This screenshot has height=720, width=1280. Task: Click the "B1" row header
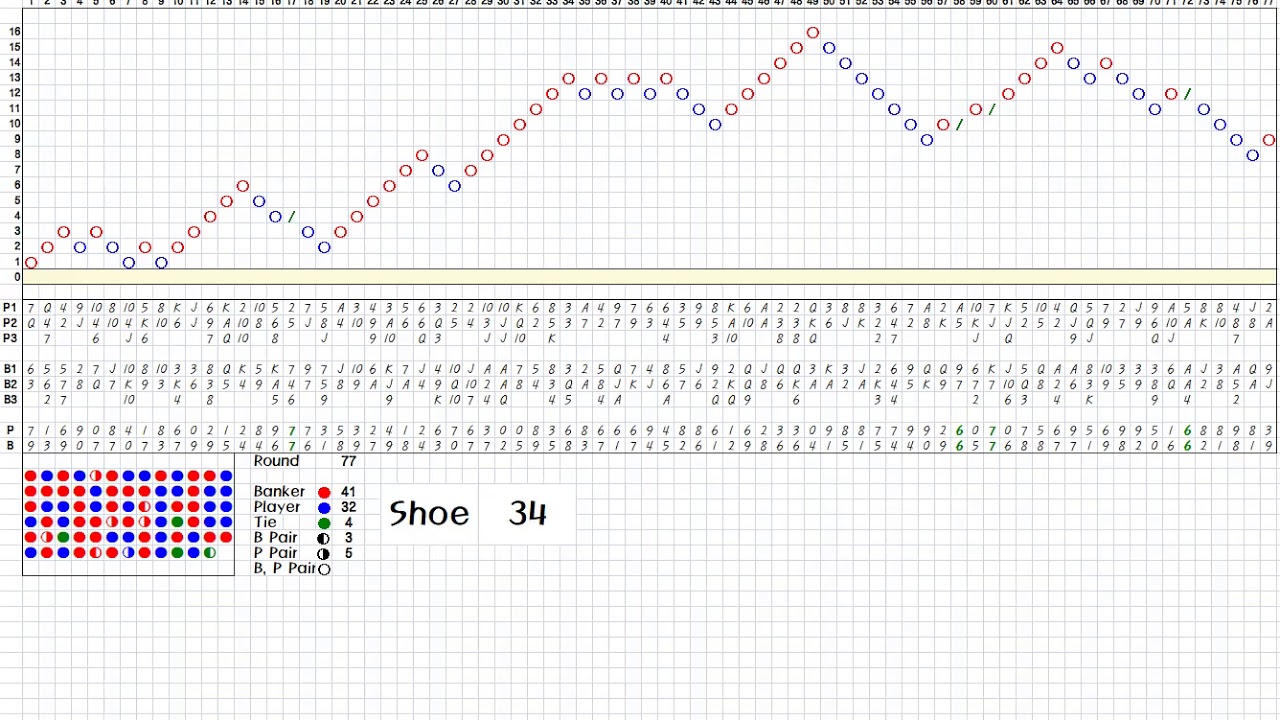click(x=10, y=369)
